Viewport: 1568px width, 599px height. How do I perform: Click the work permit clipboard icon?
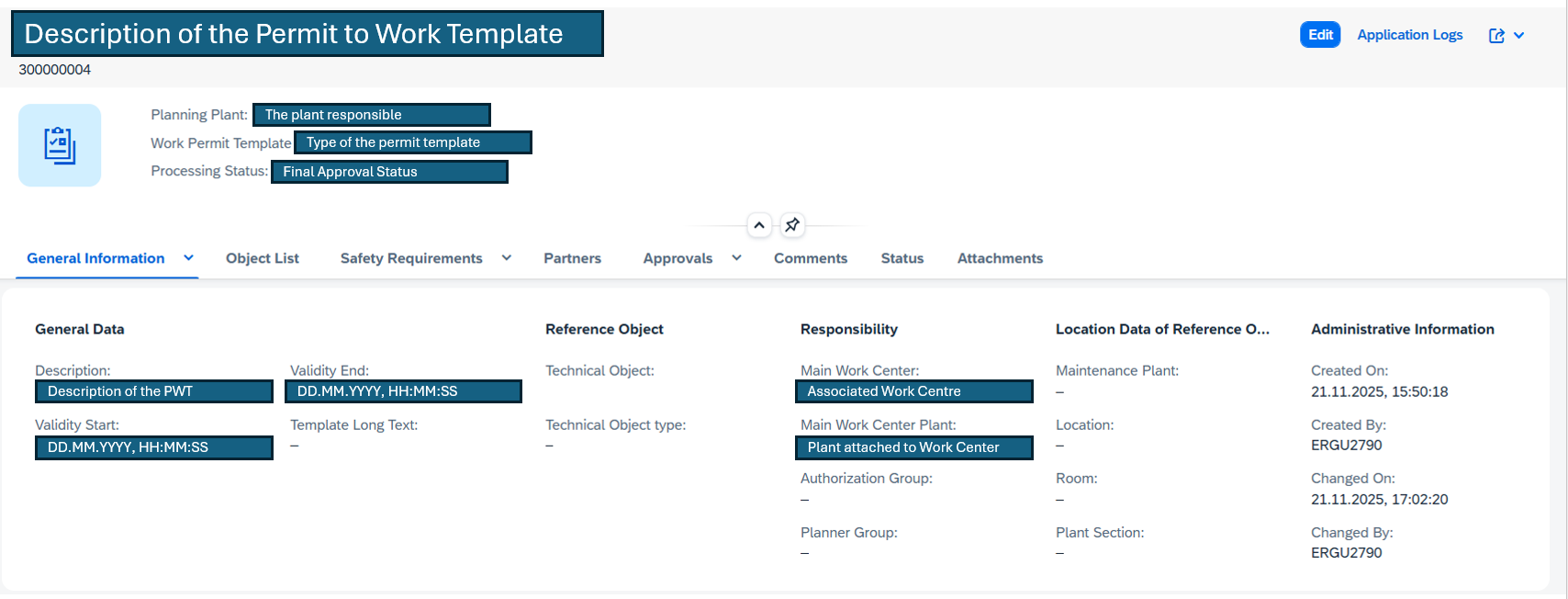click(x=60, y=145)
